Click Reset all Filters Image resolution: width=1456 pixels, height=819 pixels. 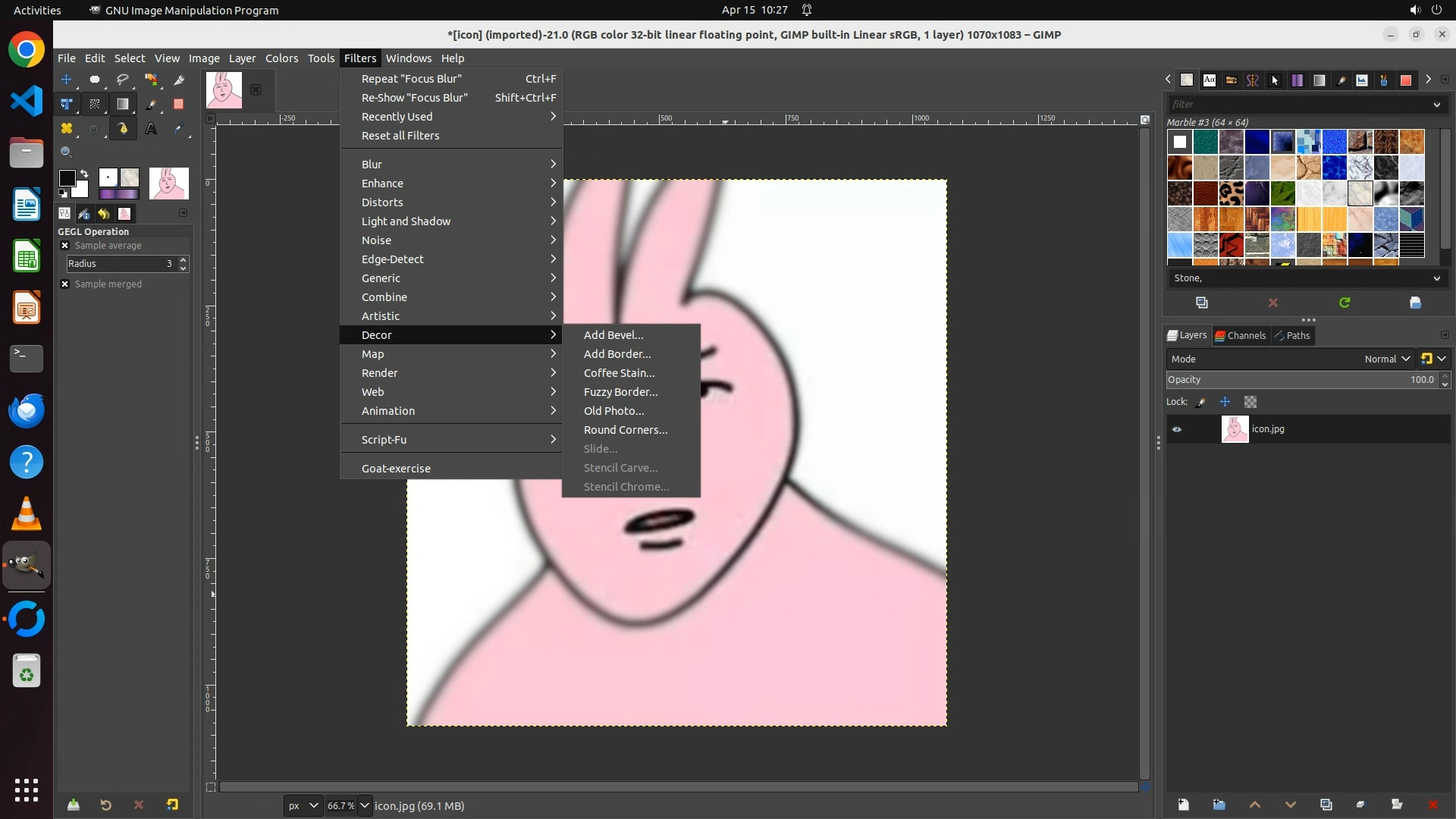pos(400,136)
